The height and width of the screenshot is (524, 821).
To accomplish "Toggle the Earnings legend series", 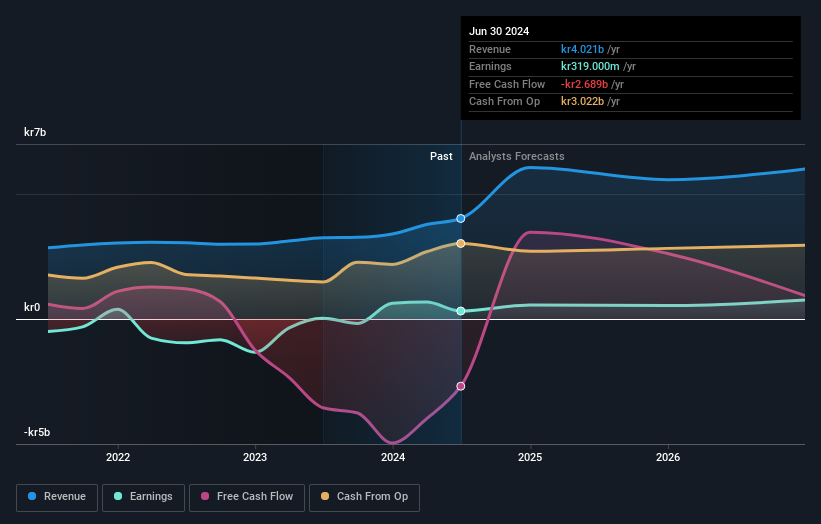I will click(143, 497).
